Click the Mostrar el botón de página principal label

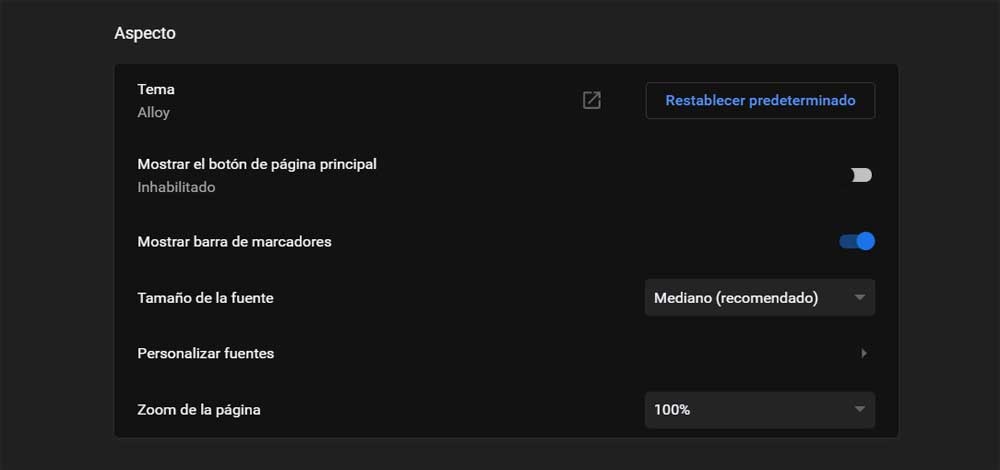coord(257,164)
